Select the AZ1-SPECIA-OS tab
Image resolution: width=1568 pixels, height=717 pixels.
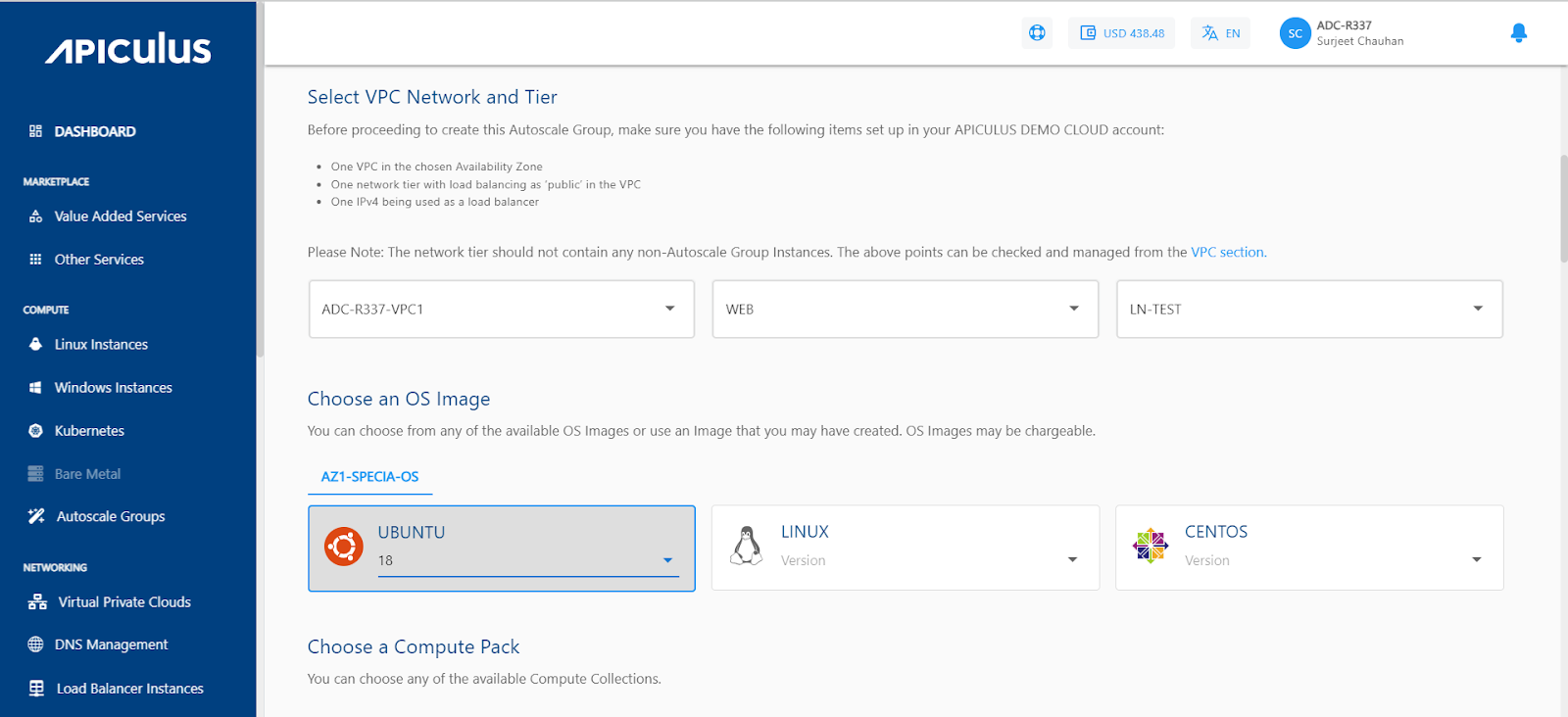[x=370, y=477]
